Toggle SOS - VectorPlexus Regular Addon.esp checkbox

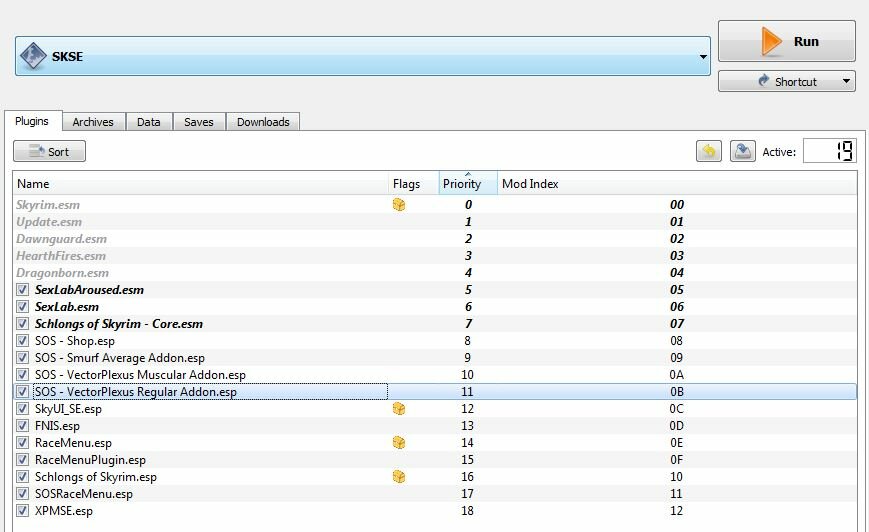coord(22,391)
